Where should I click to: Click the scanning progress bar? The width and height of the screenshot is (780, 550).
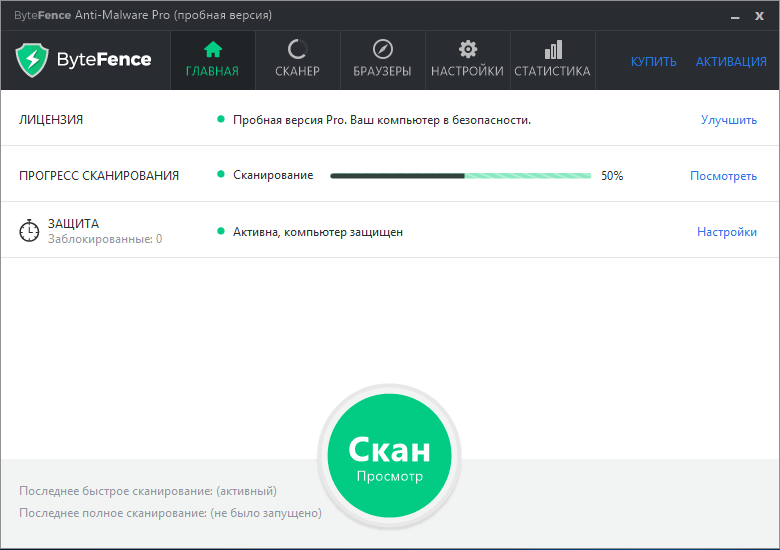461,176
